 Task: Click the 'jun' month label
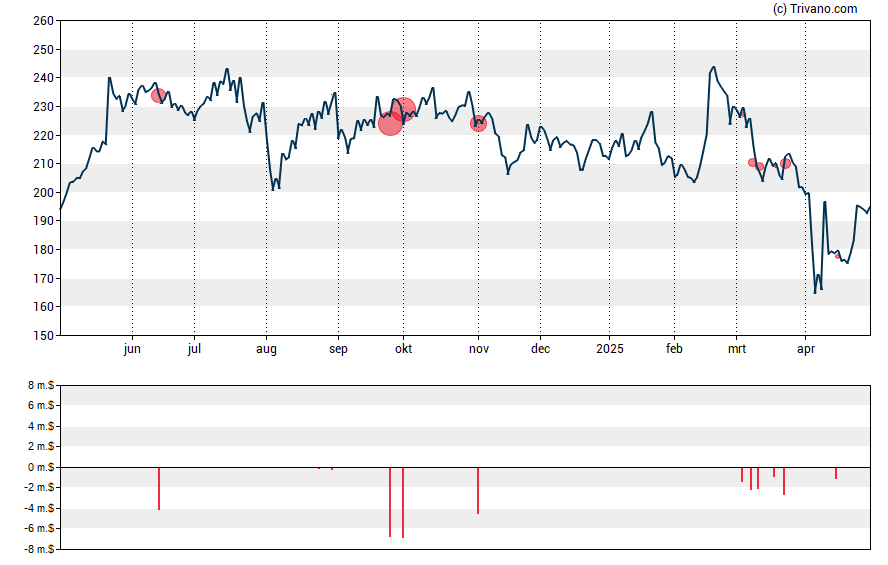pyautogui.click(x=132, y=349)
